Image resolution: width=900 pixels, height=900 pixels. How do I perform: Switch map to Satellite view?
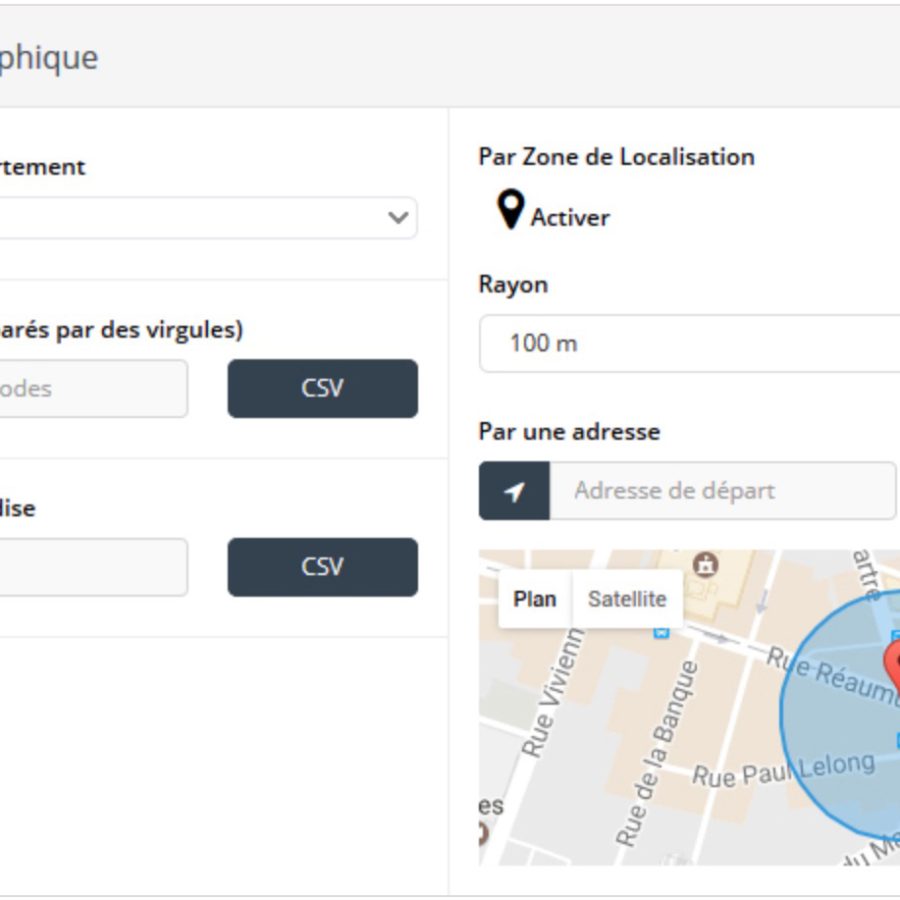(x=627, y=599)
